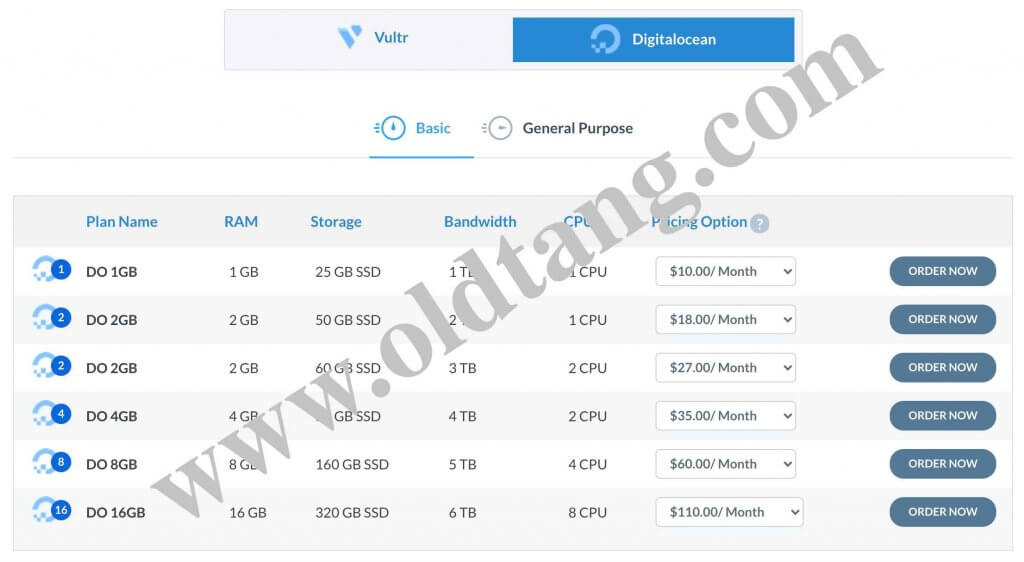Image resolution: width=1024 pixels, height=562 pixels.
Task: Expand the $35.00/Month pricing dropdown
Action: coord(725,415)
